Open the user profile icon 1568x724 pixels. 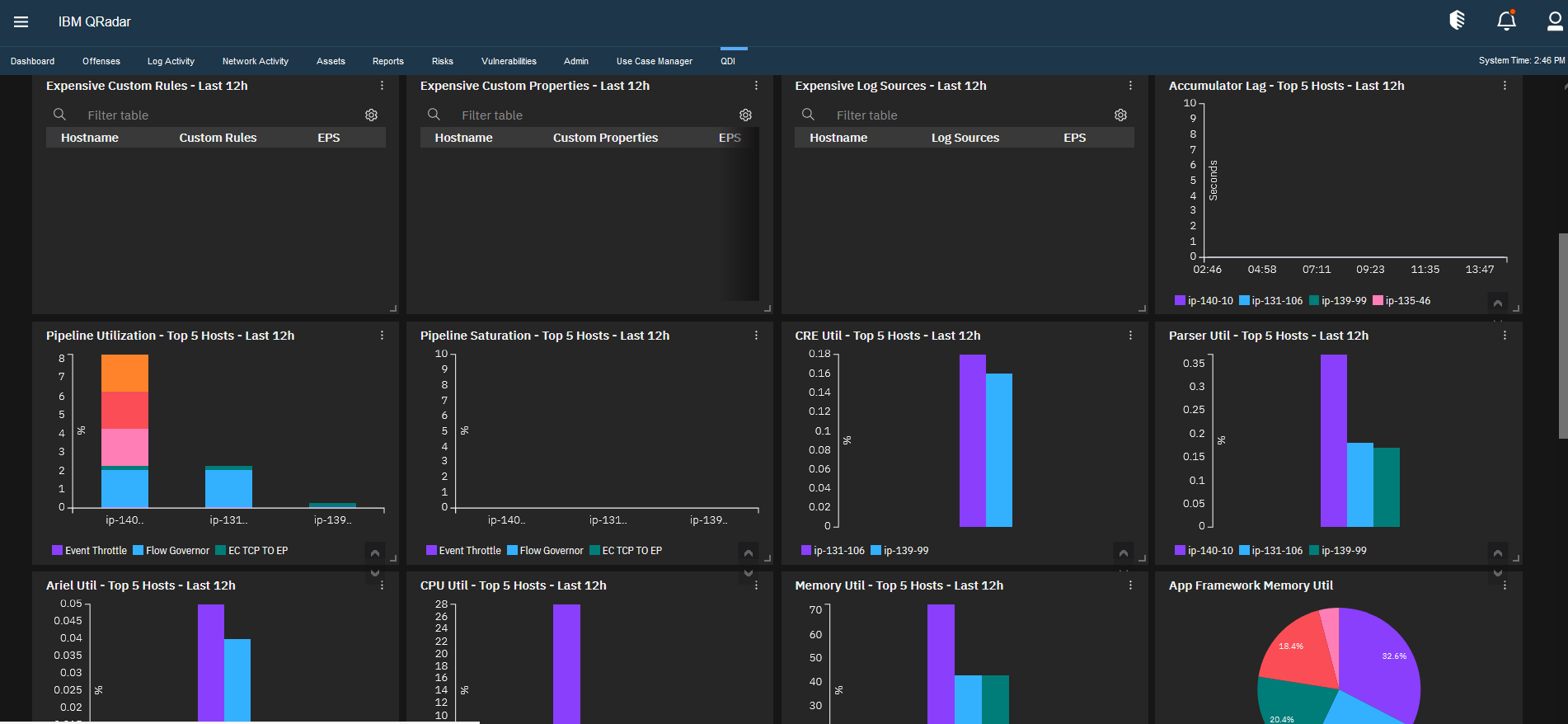[1556, 20]
